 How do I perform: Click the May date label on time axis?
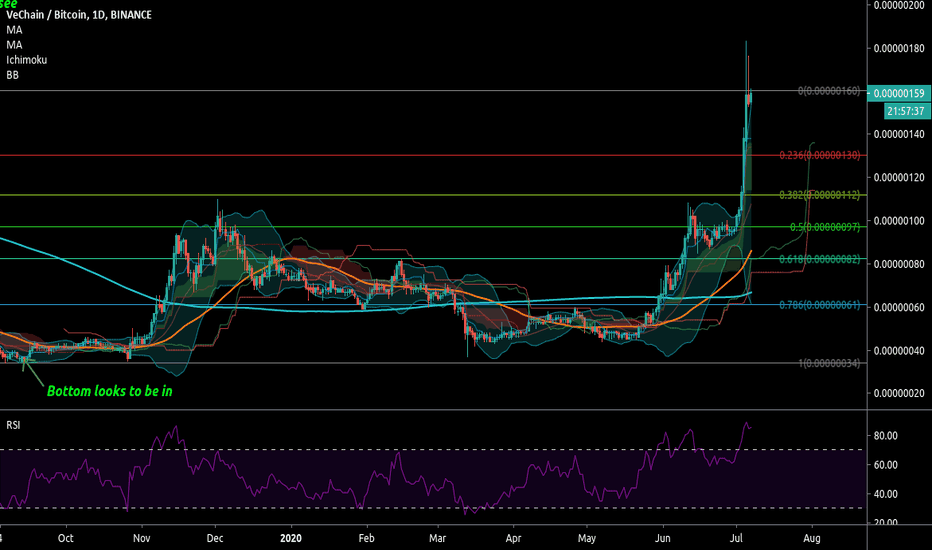pos(587,538)
